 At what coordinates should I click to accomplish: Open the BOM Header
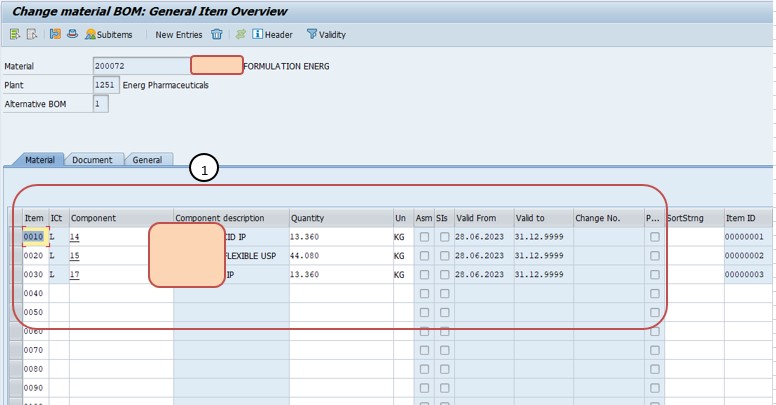[272, 34]
